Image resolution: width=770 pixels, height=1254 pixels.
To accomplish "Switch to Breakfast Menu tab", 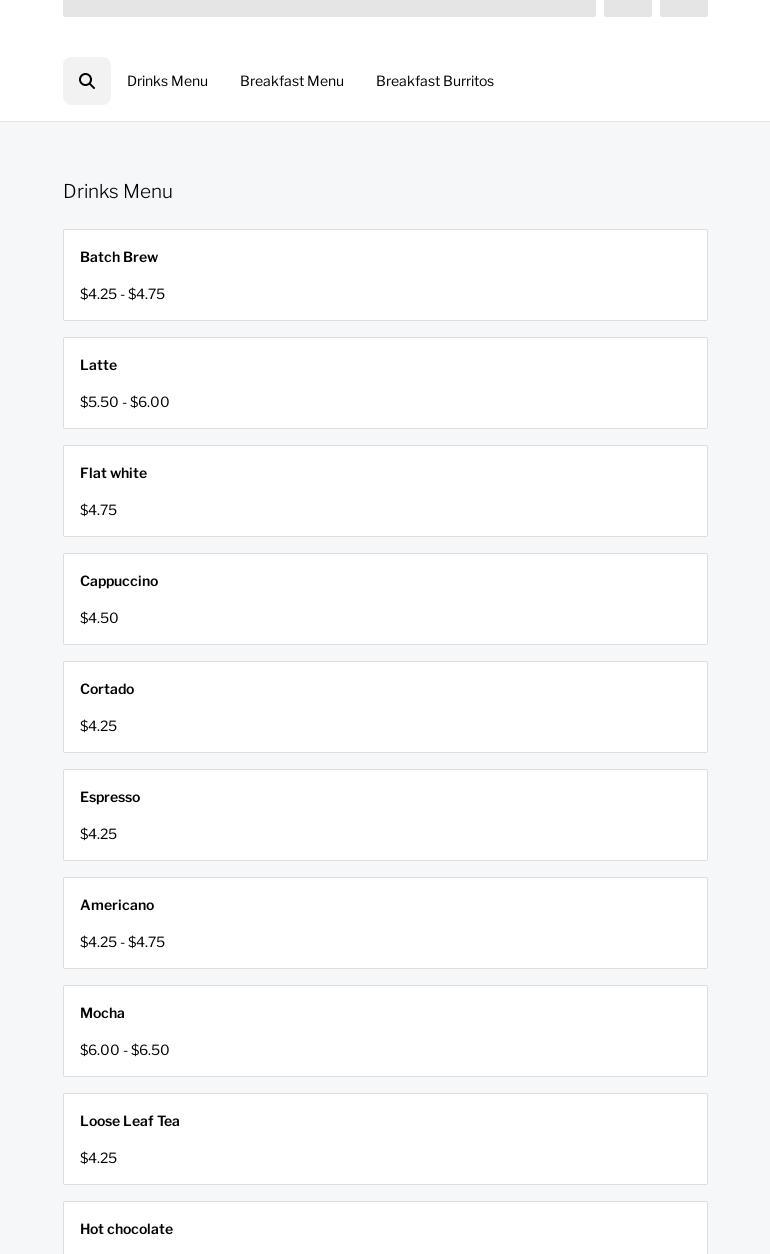I will [x=292, y=81].
